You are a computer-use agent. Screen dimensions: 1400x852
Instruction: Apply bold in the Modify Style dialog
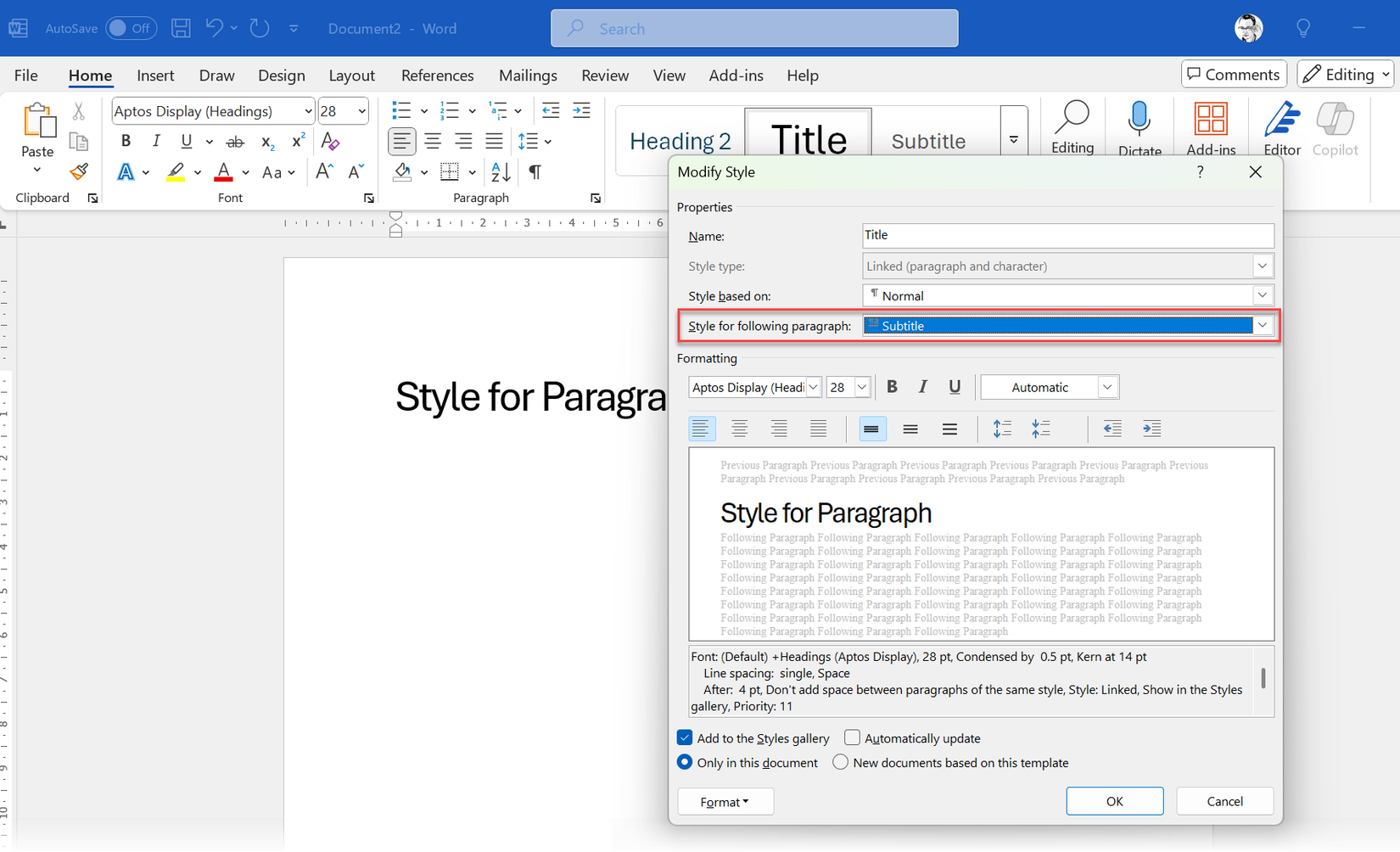tap(892, 387)
